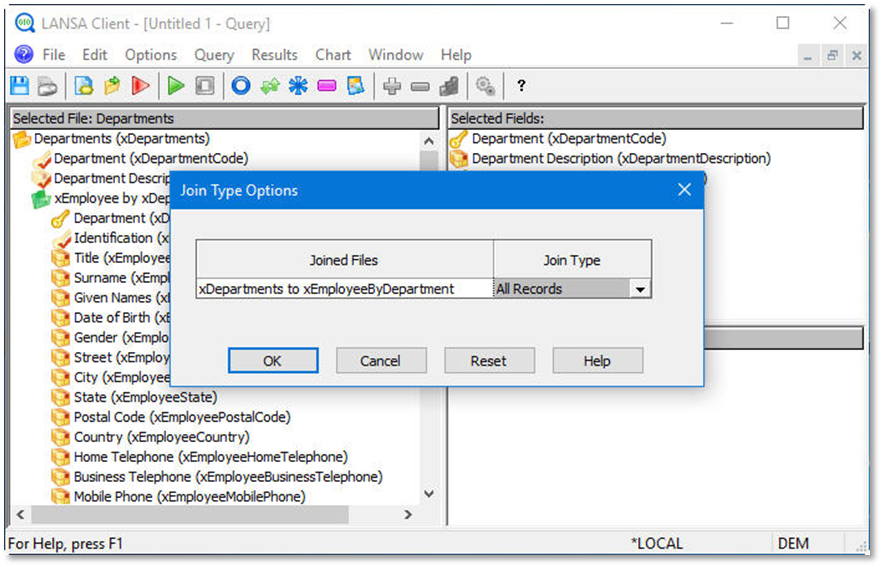Select Departments (xDepartments) tree root
This screenshot has width=882, height=567.
pos(122,139)
